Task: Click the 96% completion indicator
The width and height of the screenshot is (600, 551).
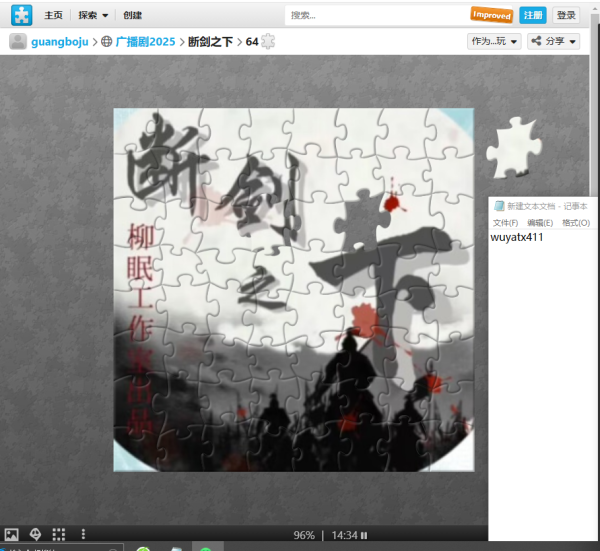Action: click(304, 535)
